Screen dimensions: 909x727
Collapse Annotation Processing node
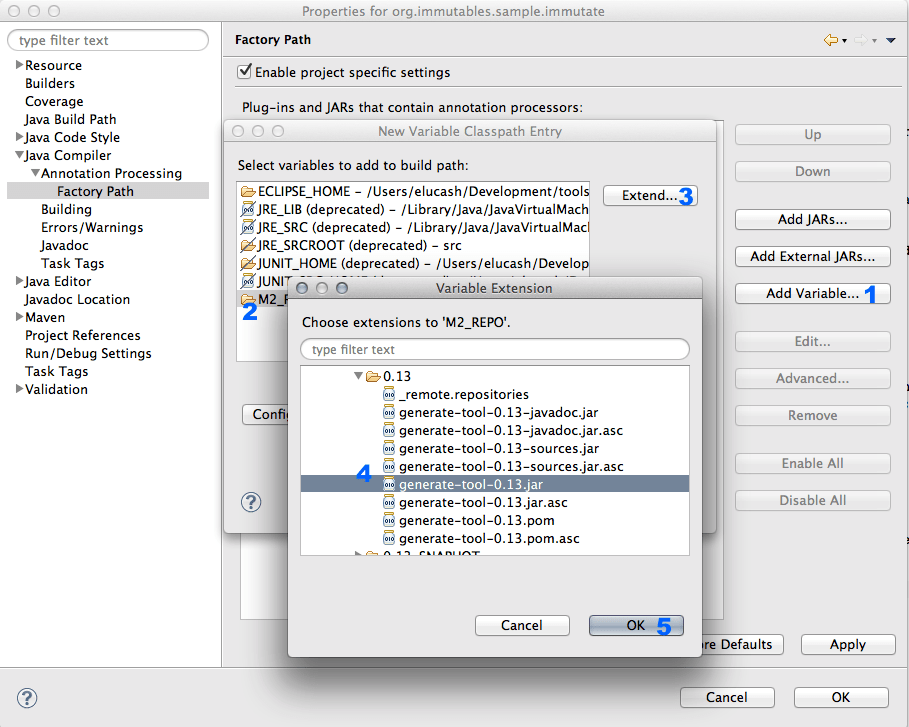tap(35, 173)
